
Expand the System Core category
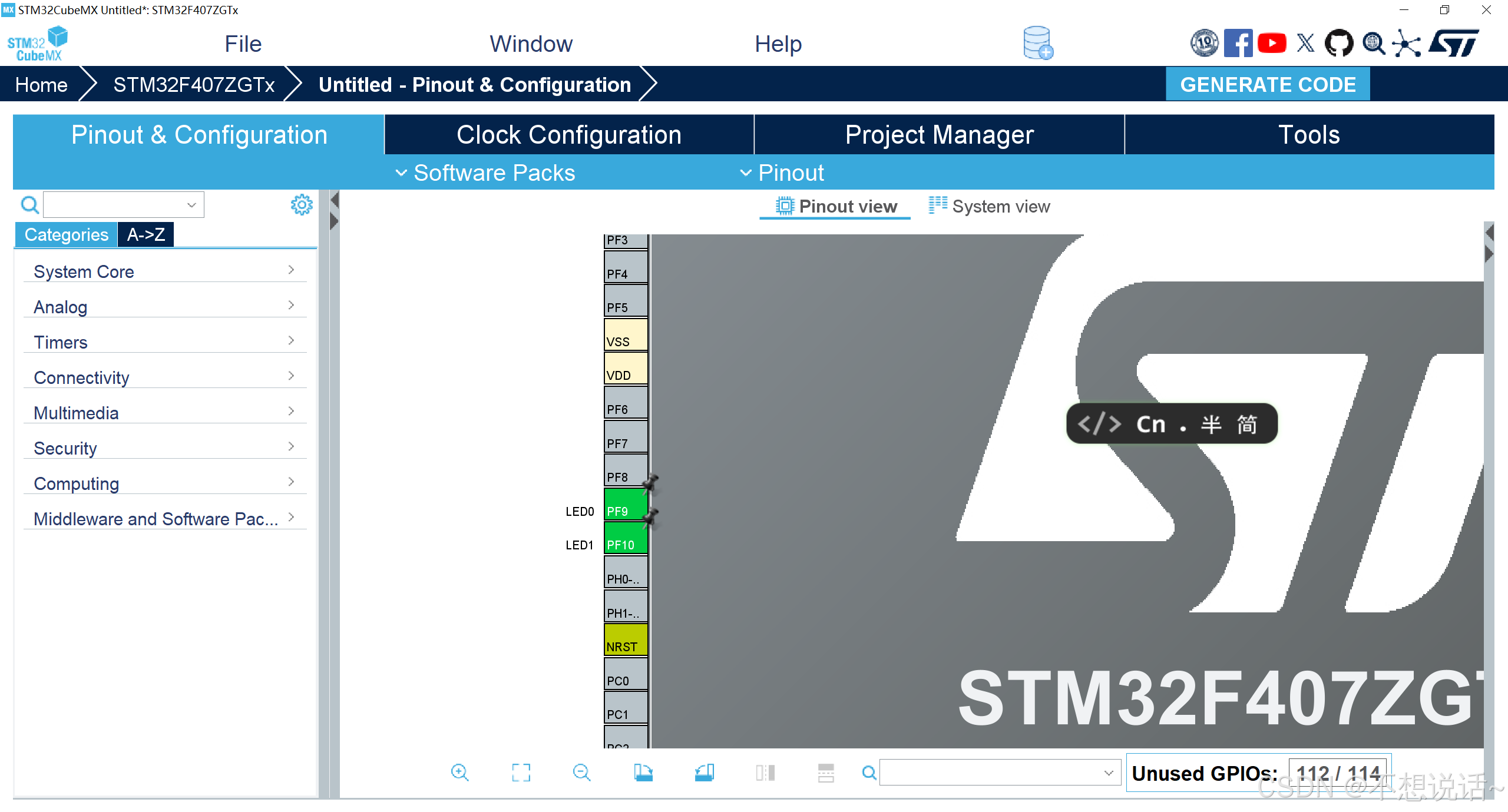click(164, 271)
